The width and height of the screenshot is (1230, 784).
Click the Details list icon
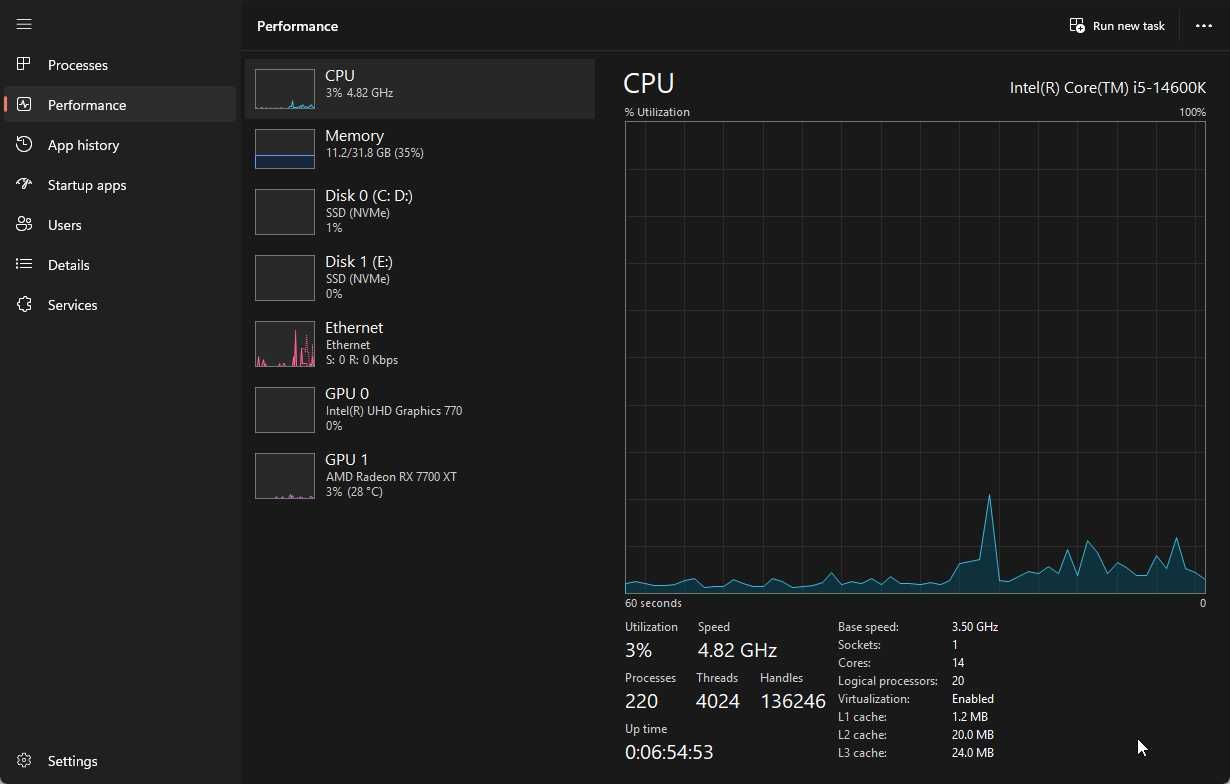tap(24, 264)
